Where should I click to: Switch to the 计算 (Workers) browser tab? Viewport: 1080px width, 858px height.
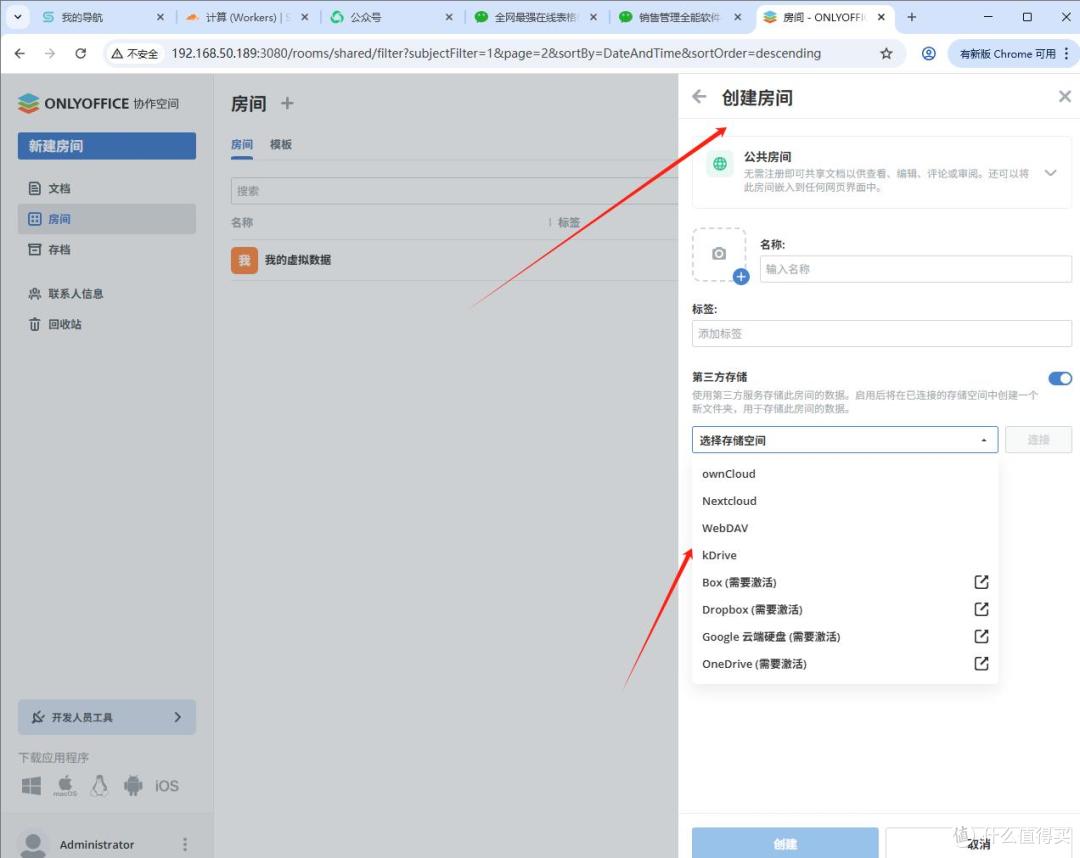pos(248,17)
